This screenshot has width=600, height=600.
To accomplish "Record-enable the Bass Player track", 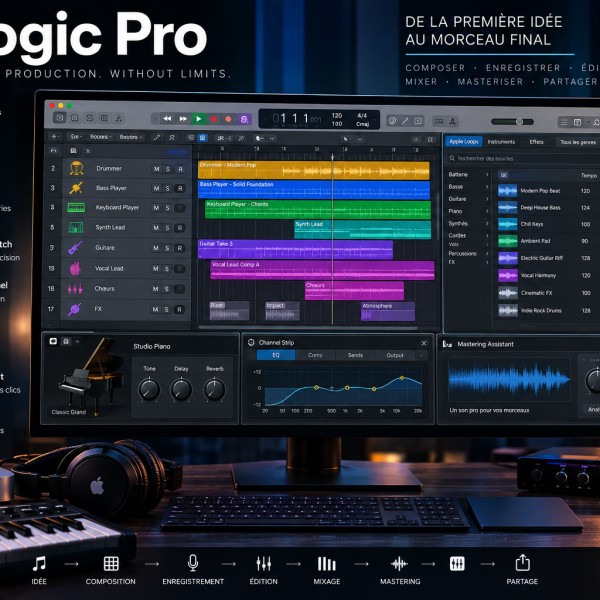I will tap(179, 189).
